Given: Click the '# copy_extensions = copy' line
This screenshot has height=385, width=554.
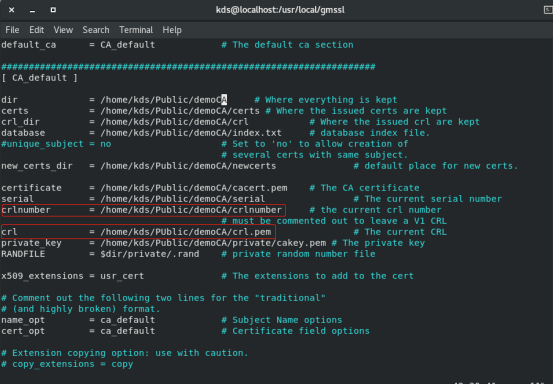Looking at the screenshot, I should 67,364.
